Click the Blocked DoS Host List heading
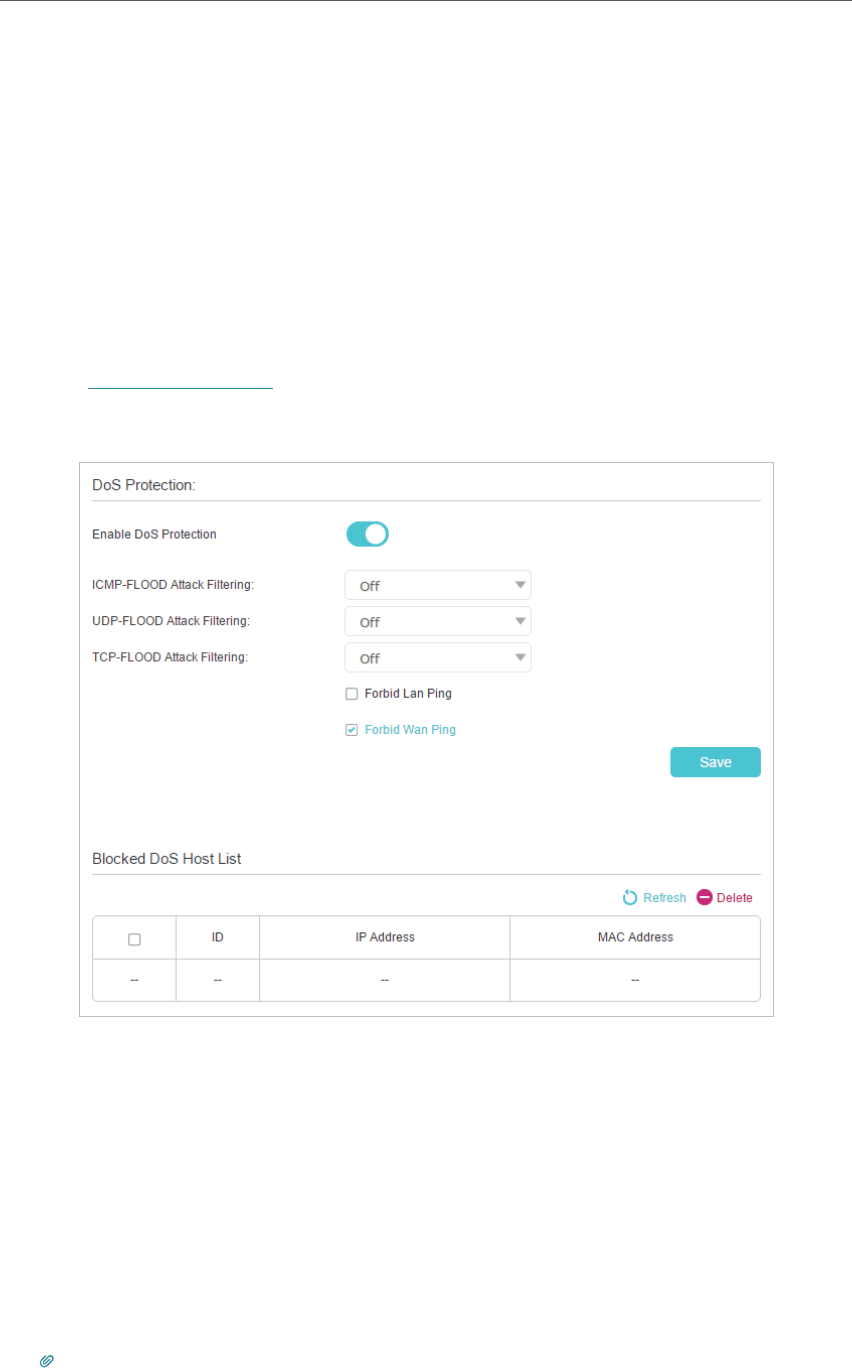The width and height of the screenshot is (852, 1368). [x=166, y=858]
